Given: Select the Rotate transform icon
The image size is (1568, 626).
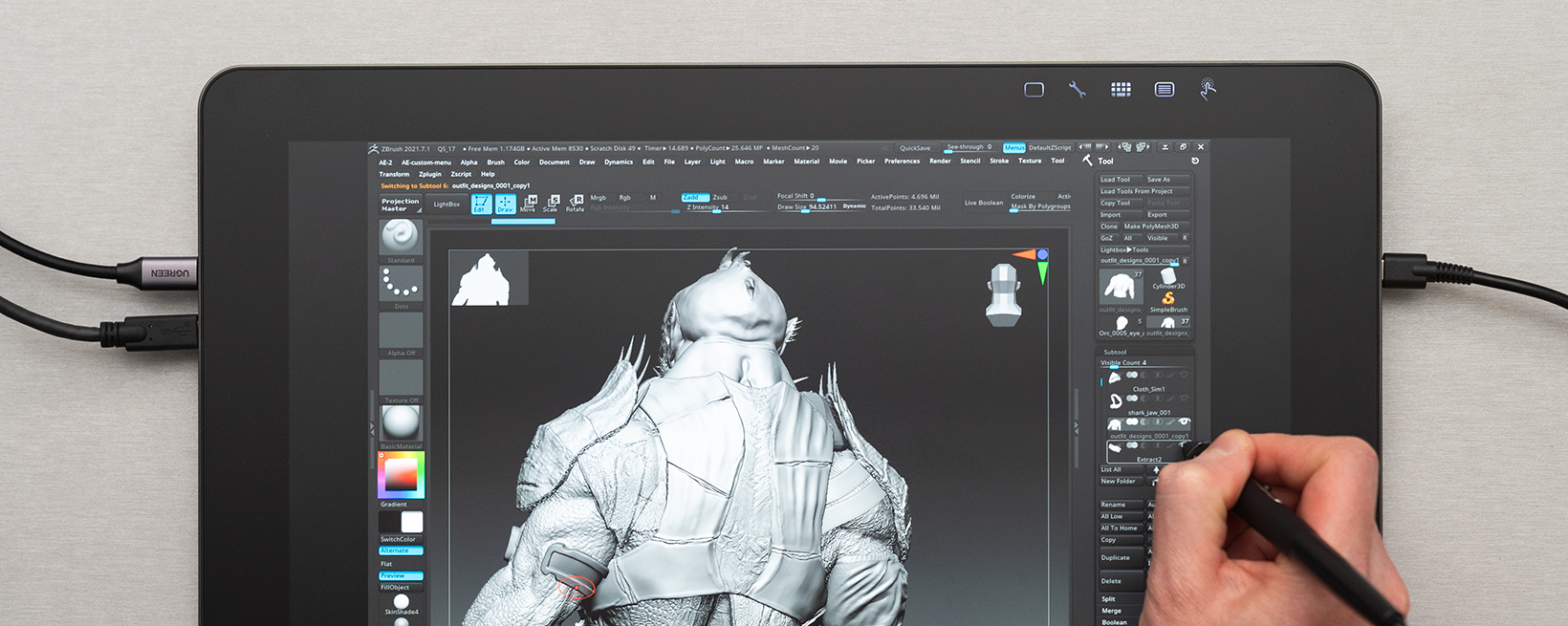Looking at the screenshot, I should (x=575, y=204).
